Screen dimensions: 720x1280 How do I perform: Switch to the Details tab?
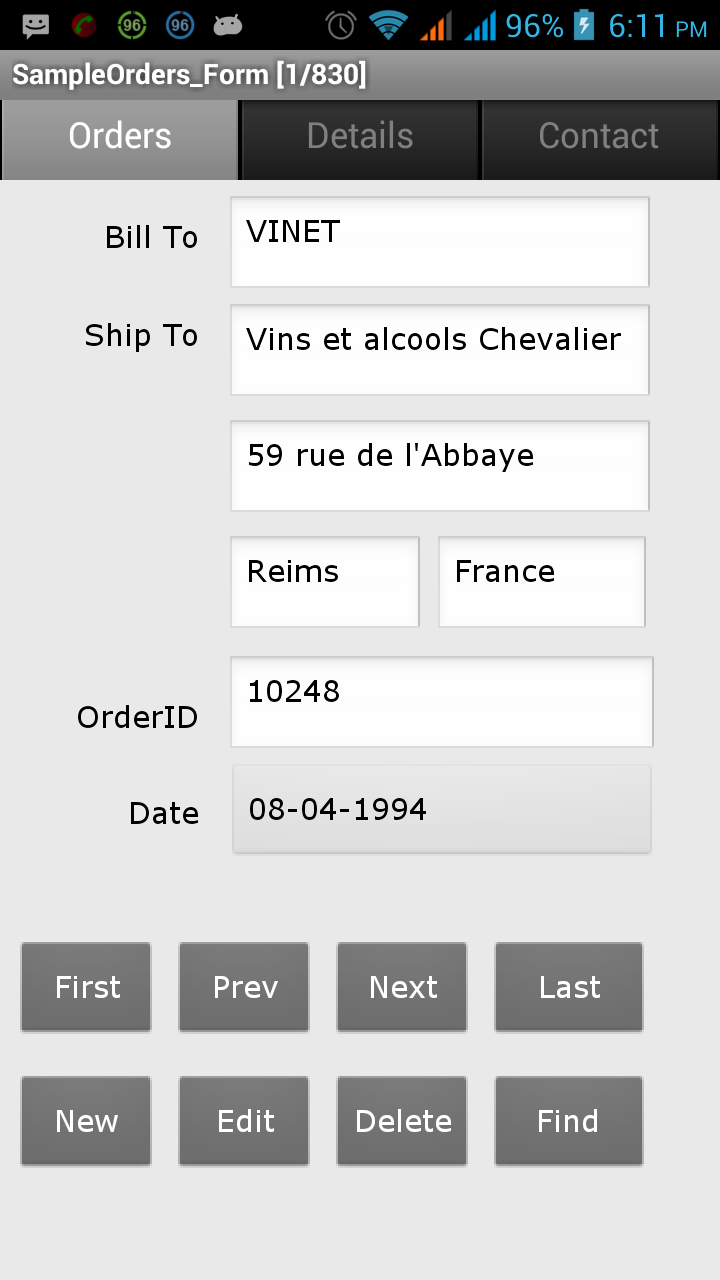point(360,137)
